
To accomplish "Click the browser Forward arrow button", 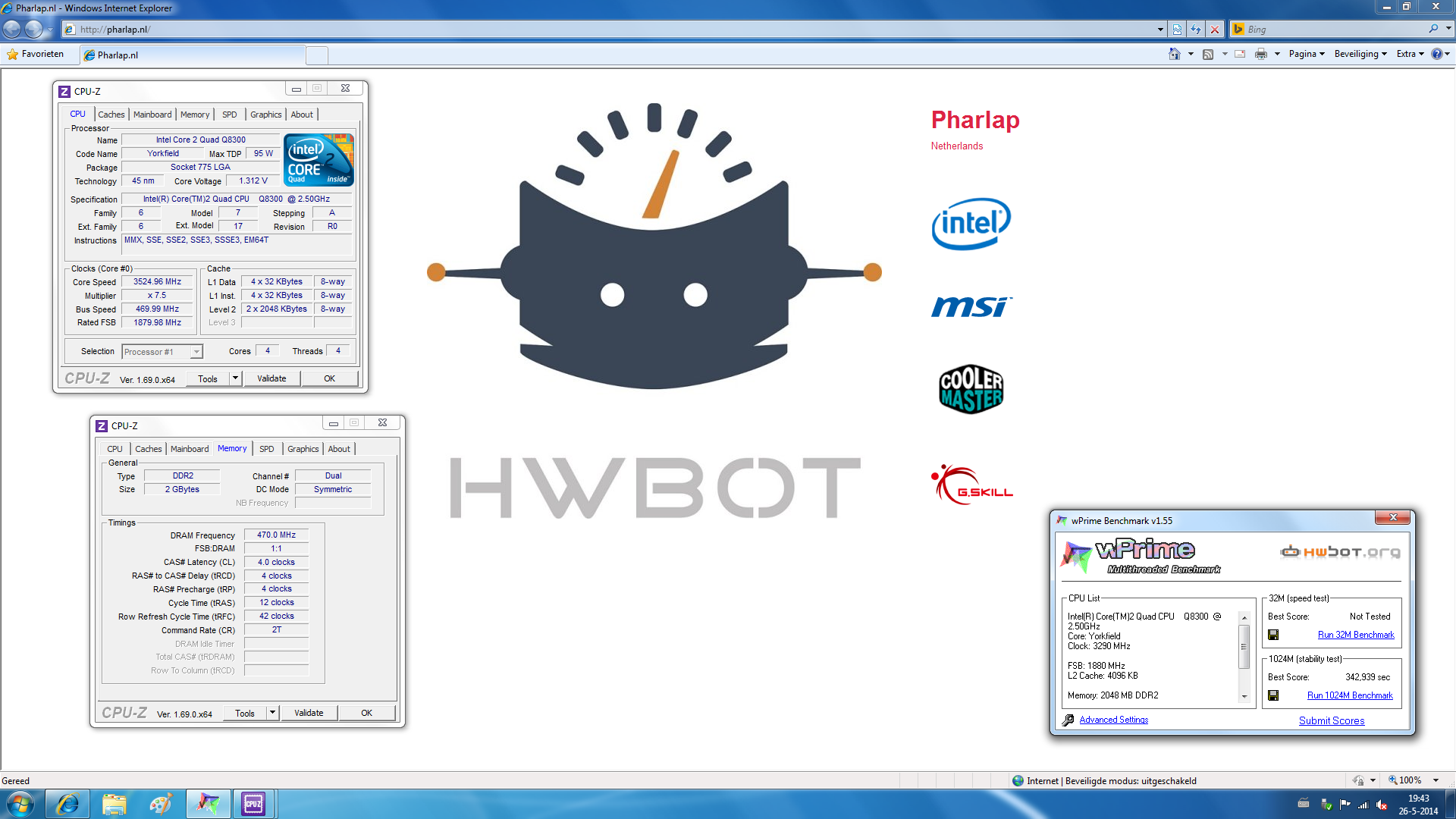I will click(x=34, y=29).
